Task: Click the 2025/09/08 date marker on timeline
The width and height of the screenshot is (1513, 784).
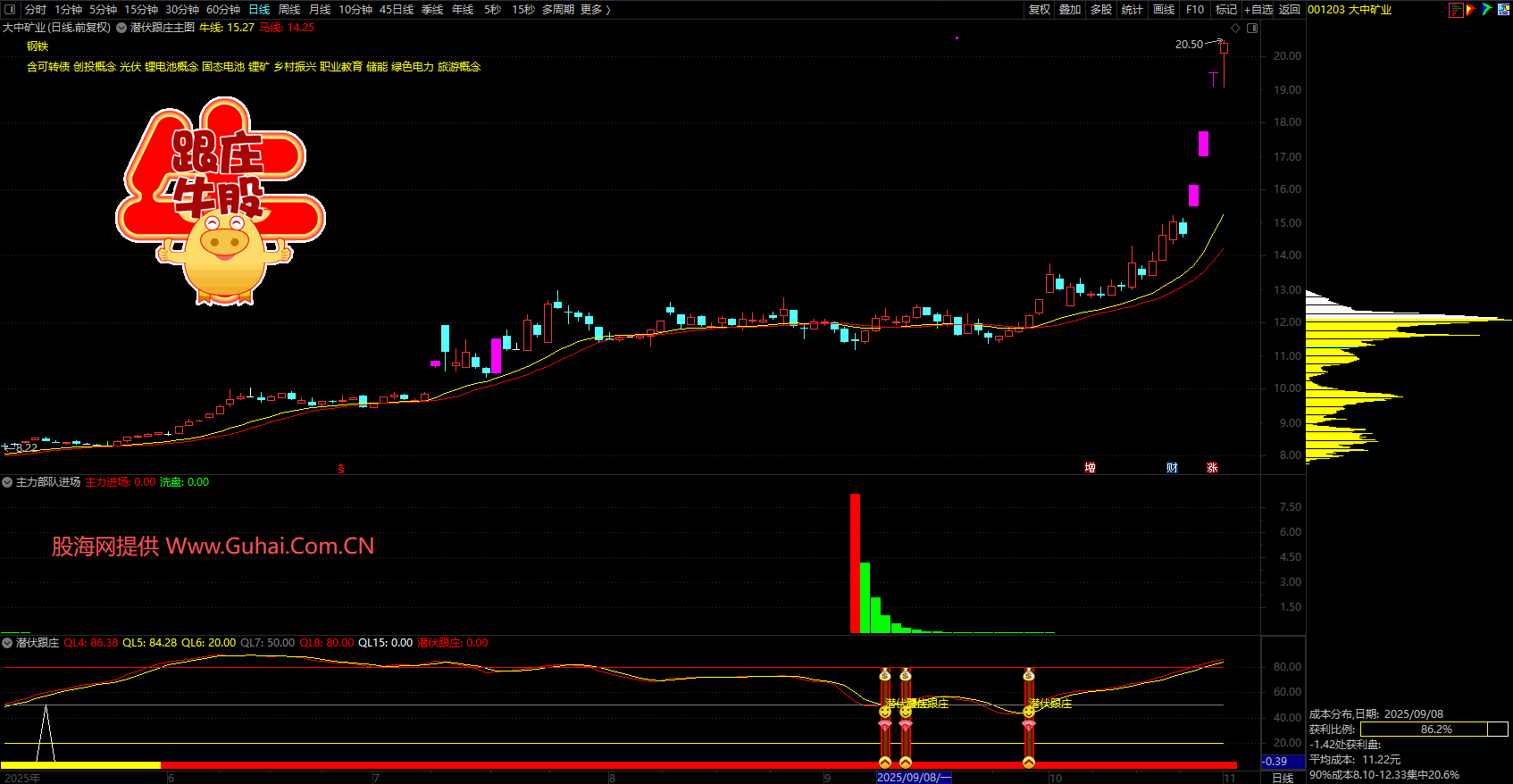Action: coord(913,778)
